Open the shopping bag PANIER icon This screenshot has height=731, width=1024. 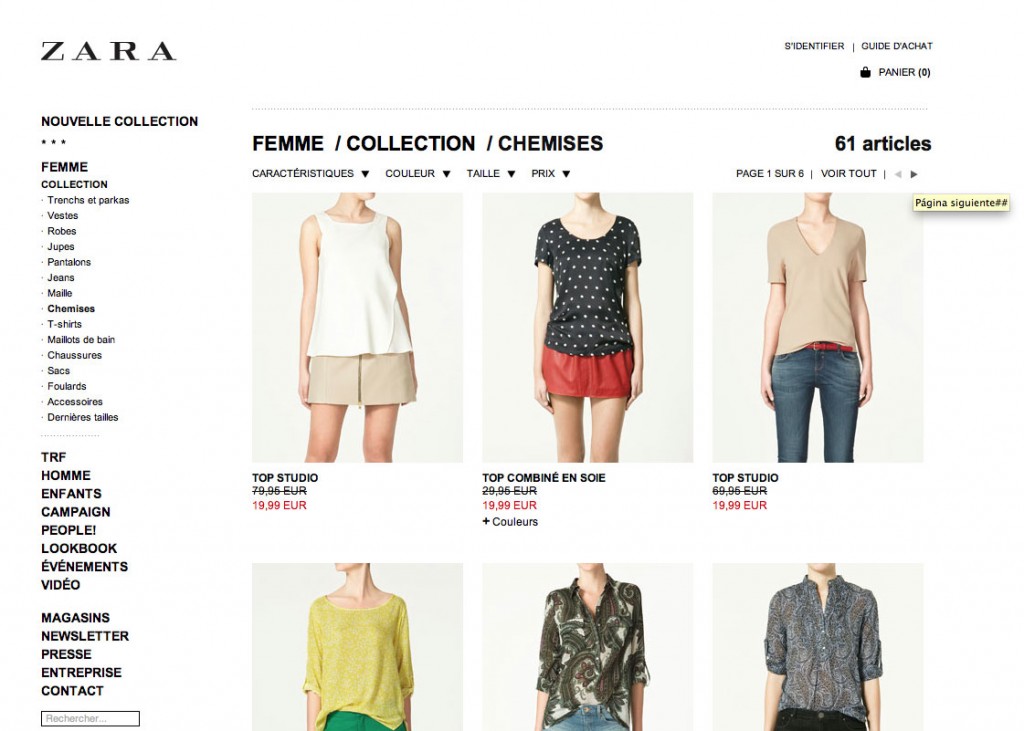point(865,73)
